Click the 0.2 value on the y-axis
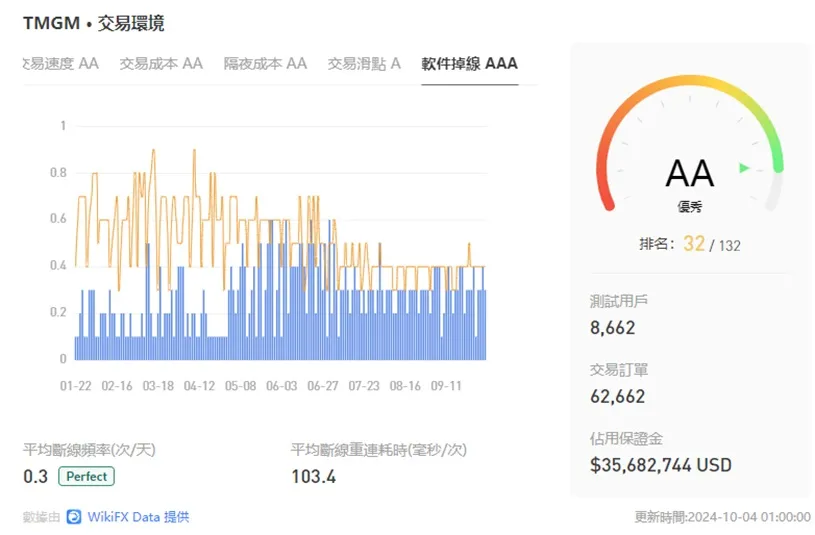 pos(58,312)
